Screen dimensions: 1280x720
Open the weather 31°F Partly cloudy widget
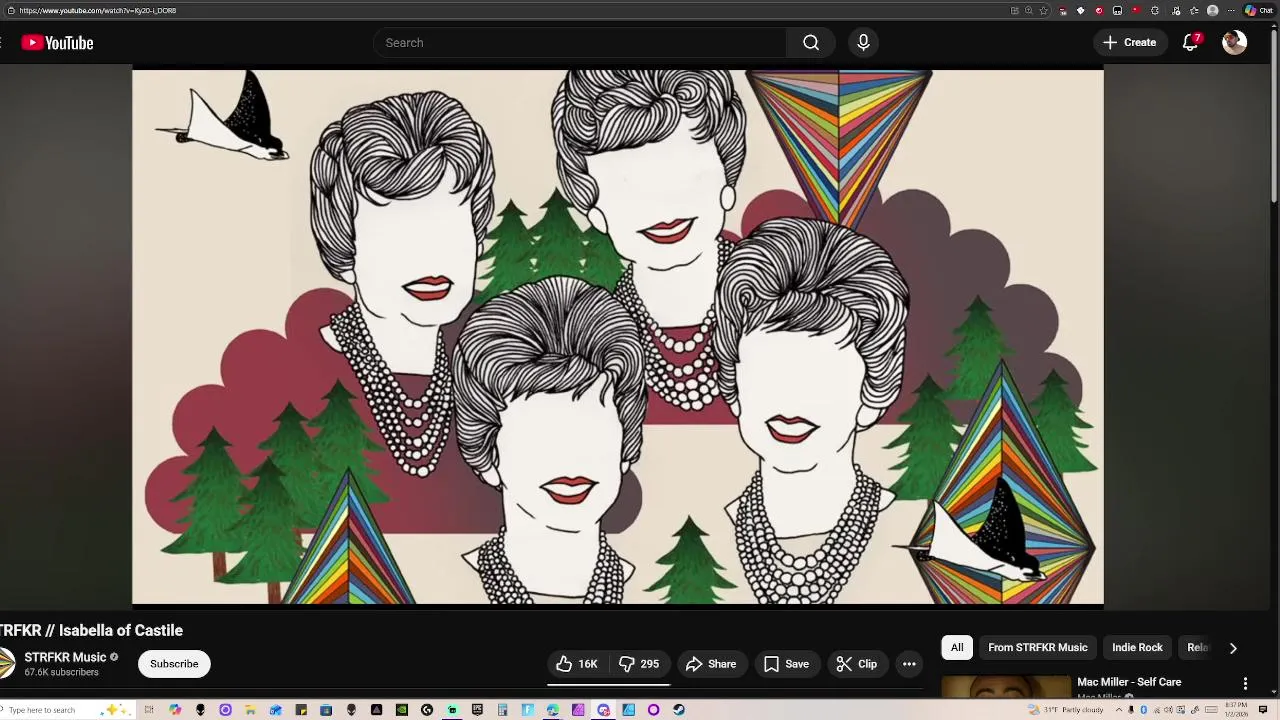[x=1066, y=710]
